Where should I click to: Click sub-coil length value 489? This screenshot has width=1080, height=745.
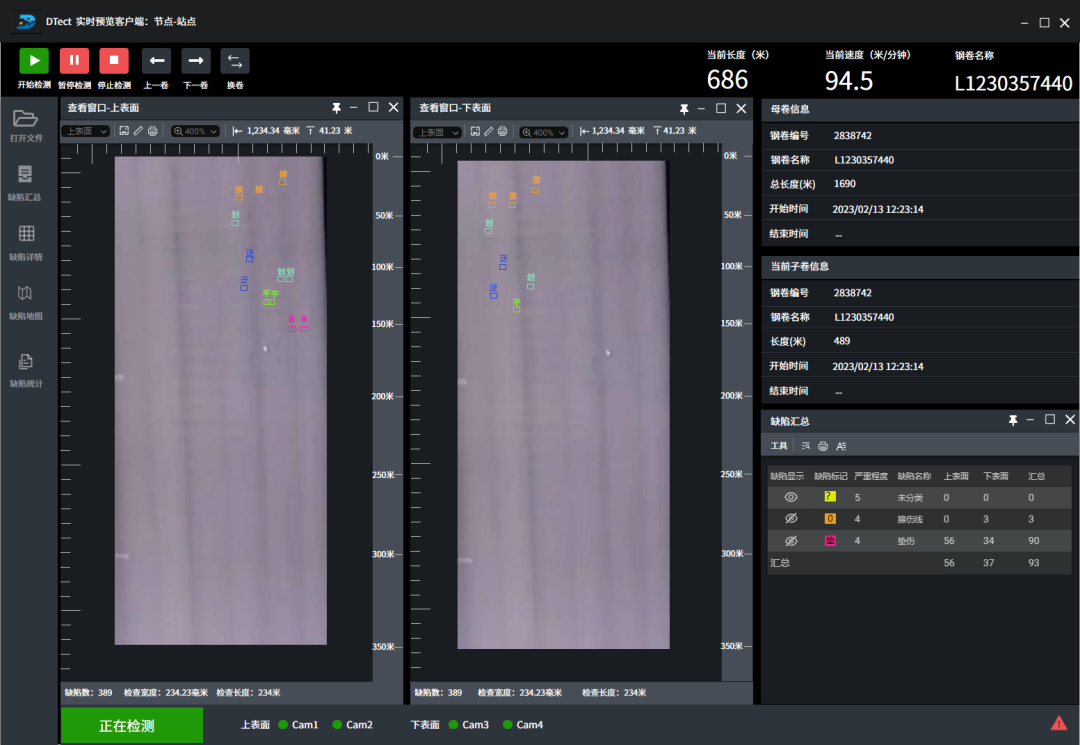tap(842, 341)
